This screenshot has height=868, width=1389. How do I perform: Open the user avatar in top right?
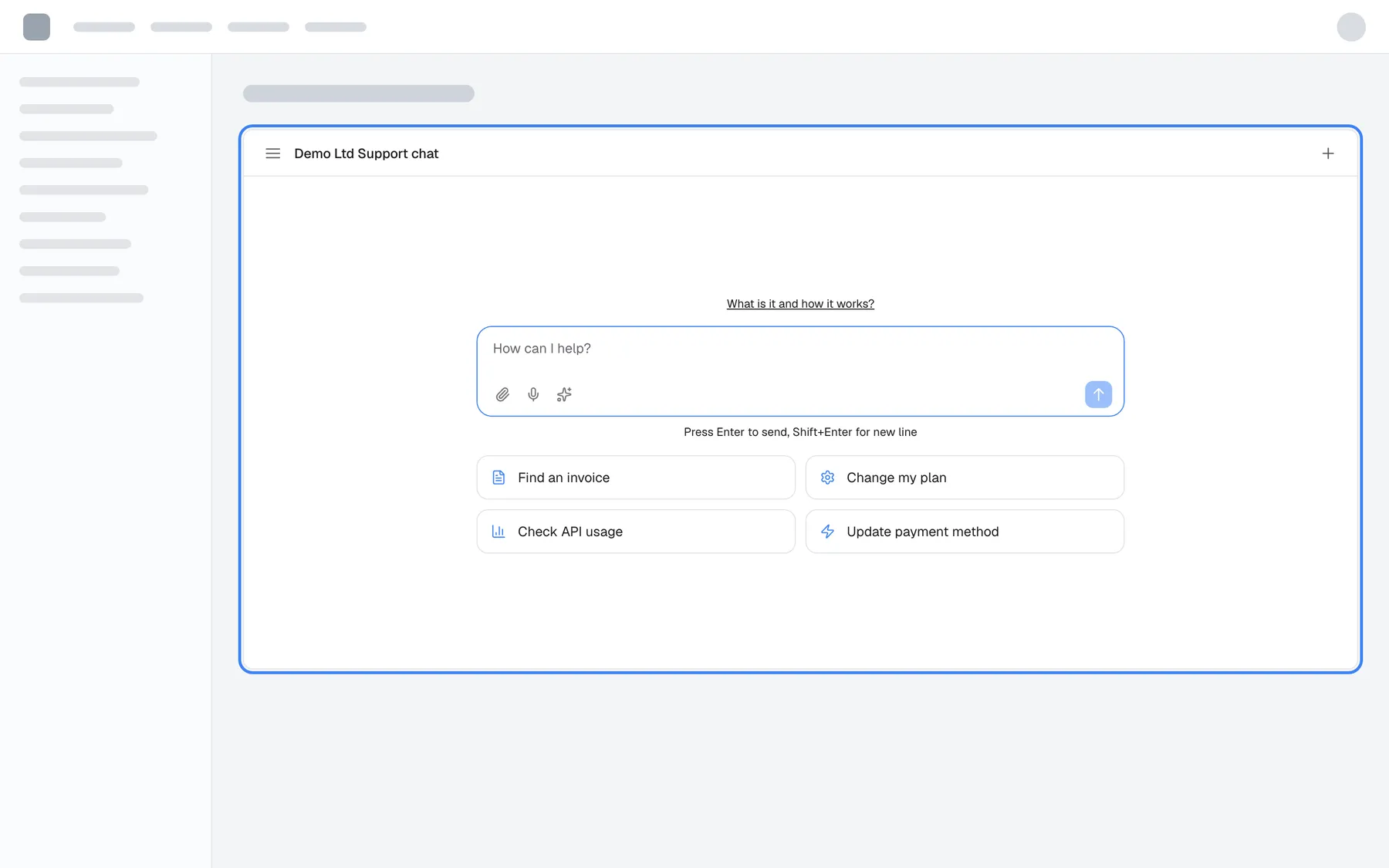1351,27
